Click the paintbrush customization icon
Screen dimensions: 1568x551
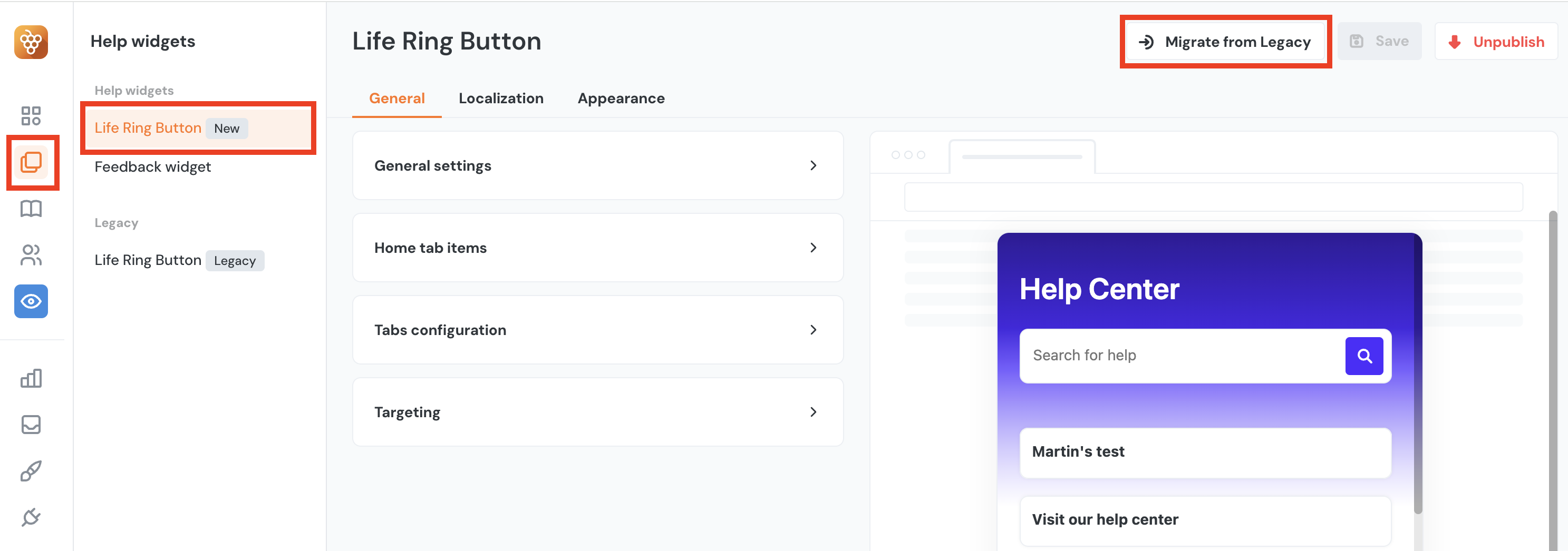pos(31,471)
